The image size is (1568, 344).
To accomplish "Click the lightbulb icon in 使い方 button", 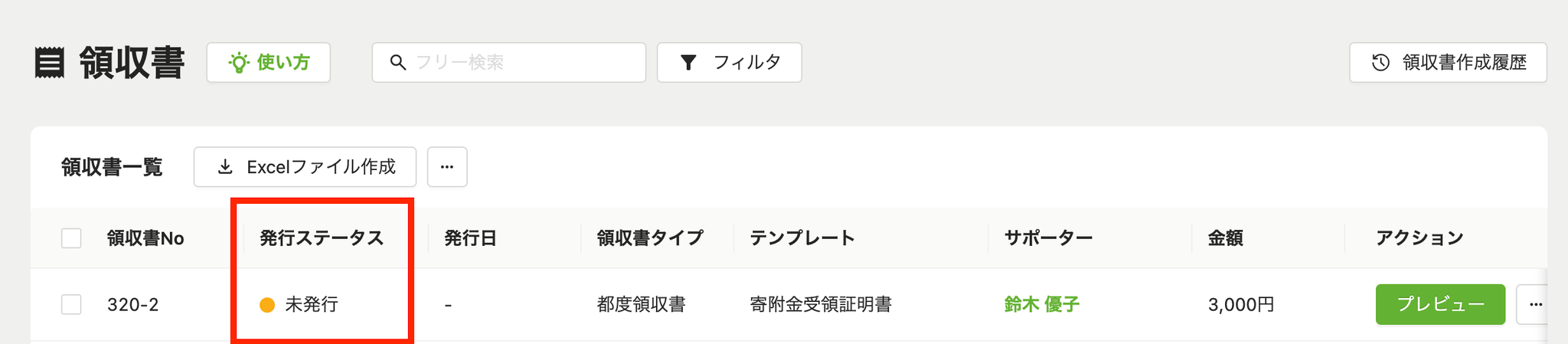I will (x=240, y=63).
